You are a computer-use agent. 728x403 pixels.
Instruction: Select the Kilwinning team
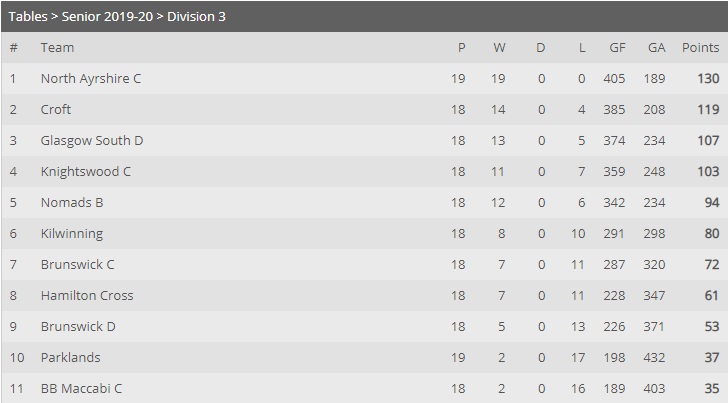(x=72, y=234)
